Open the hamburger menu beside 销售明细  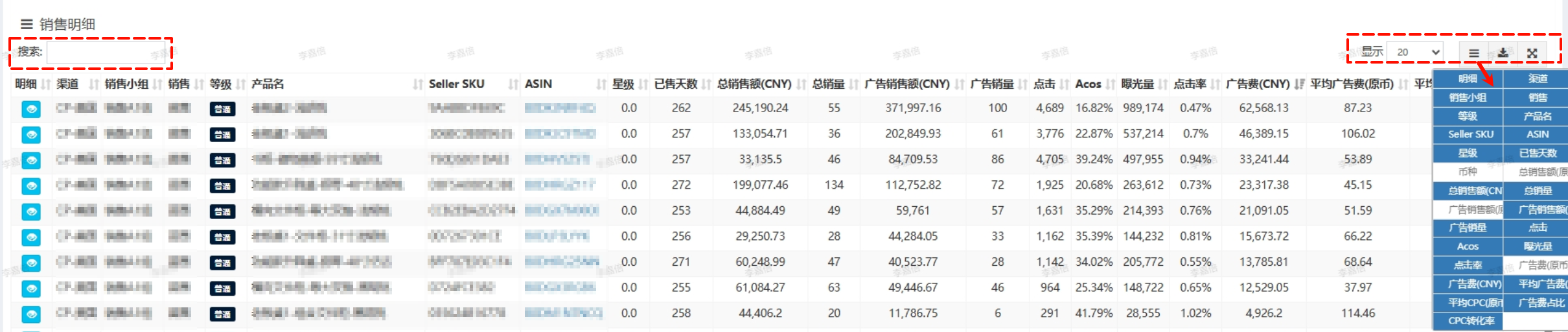click(27, 25)
